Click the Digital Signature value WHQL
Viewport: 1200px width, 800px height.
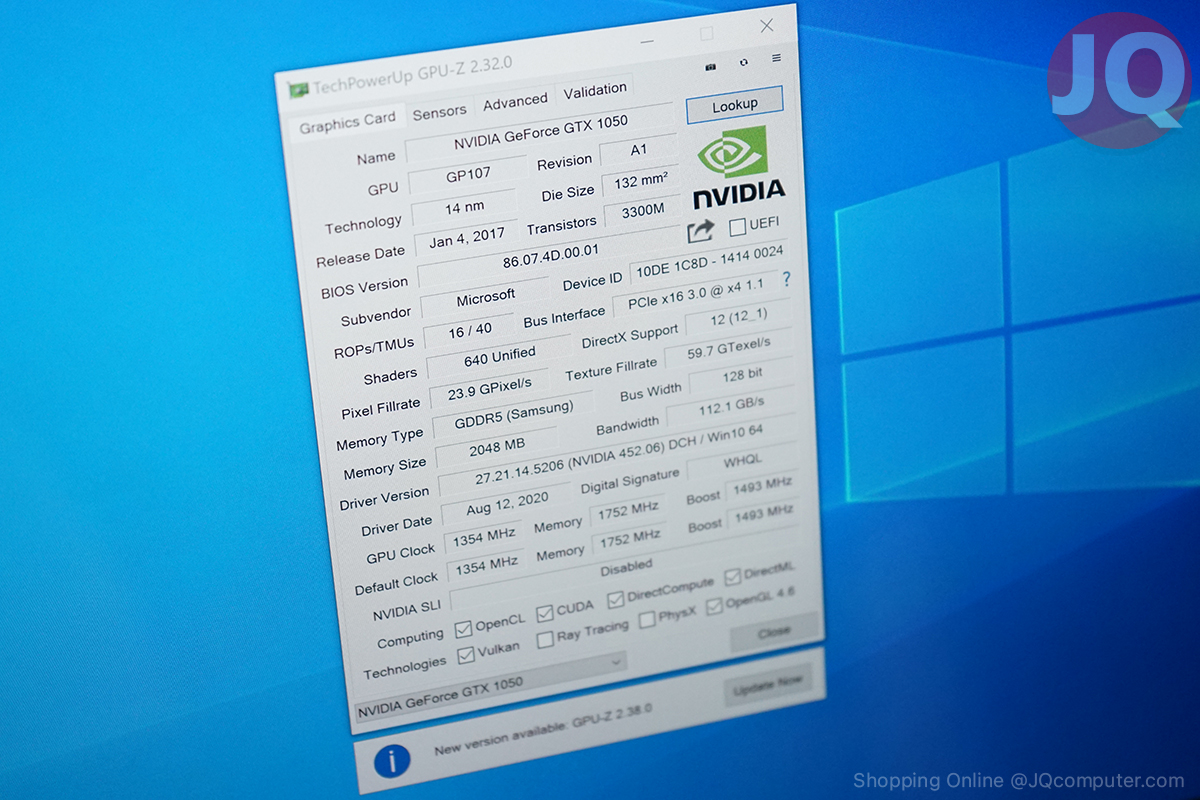point(742,462)
